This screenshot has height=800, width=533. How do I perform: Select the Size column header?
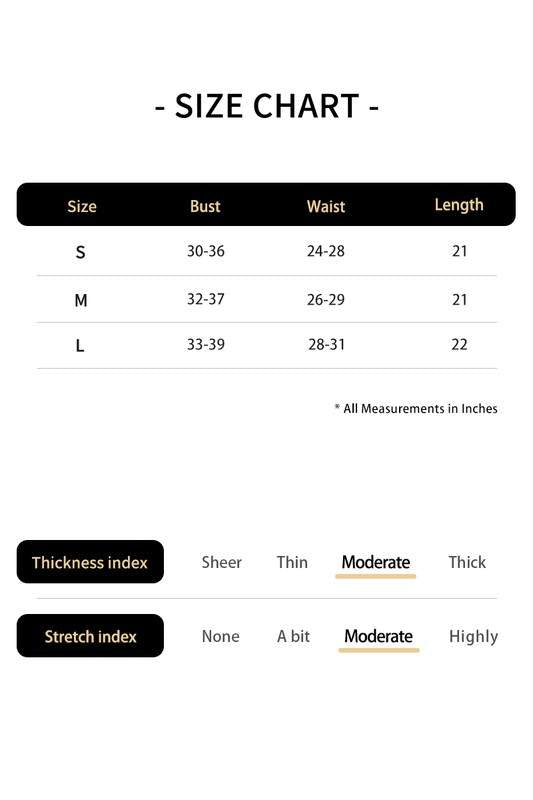[x=82, y=206]
